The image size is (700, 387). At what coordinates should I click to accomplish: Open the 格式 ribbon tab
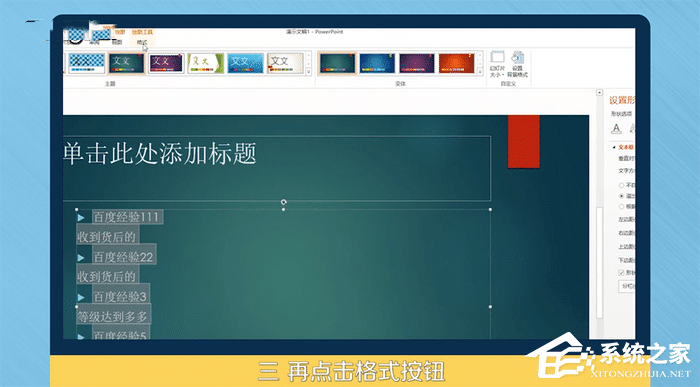click(142, 42)
